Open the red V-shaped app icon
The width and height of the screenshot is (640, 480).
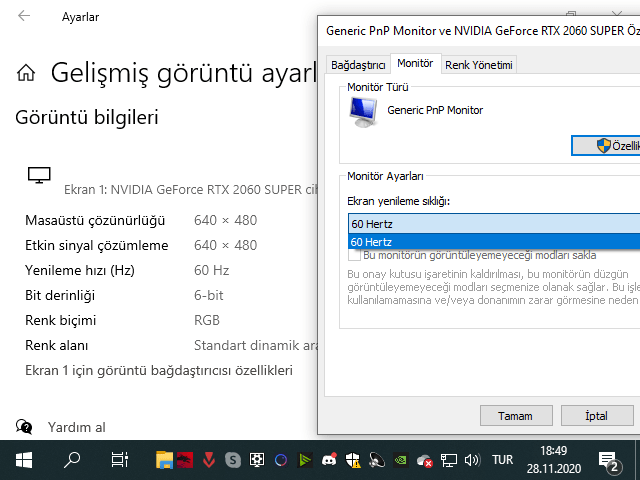[209, 460]
